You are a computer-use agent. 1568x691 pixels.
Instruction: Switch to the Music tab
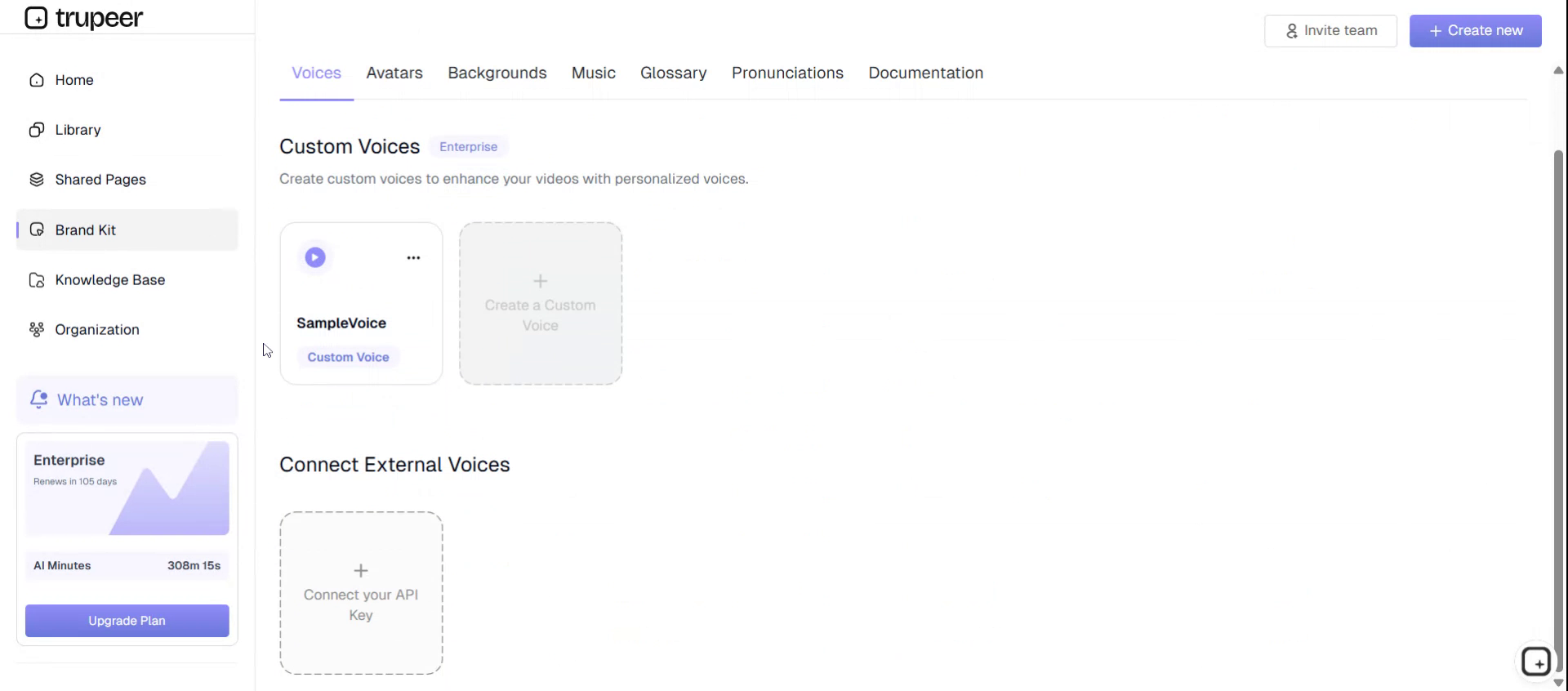pos(594,74)
